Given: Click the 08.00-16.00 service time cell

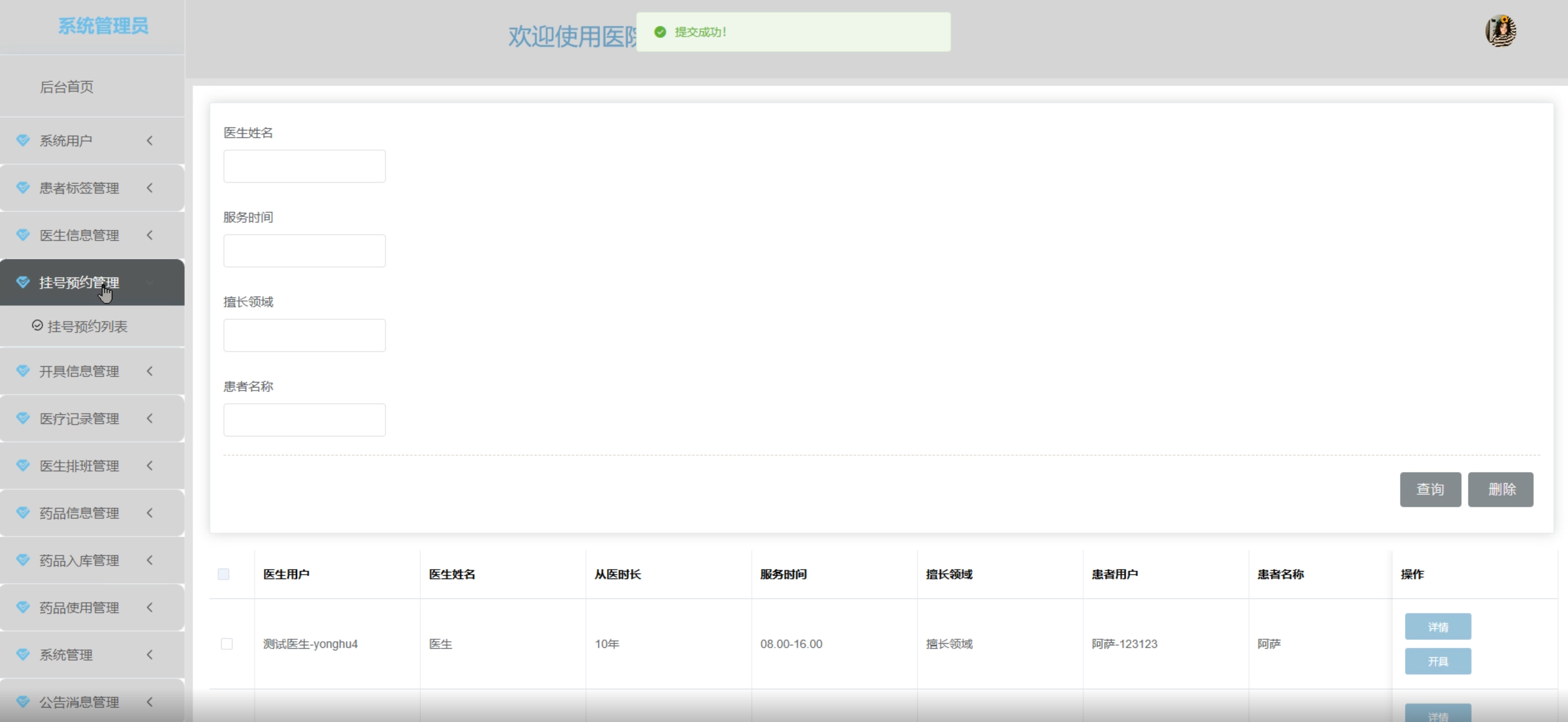Looking at the screenshot, I should coord(791,644).
